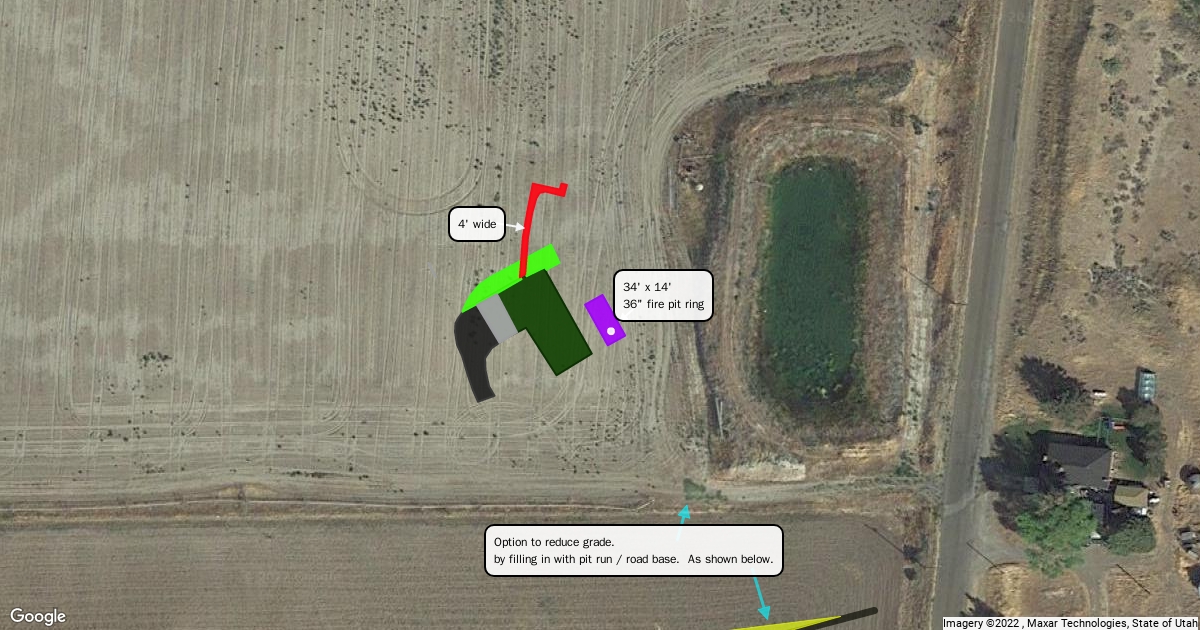Click the lower cyan arrowhead
Image resolution: width=1200 pixels, height=630 pixels.
click(764, 612)
